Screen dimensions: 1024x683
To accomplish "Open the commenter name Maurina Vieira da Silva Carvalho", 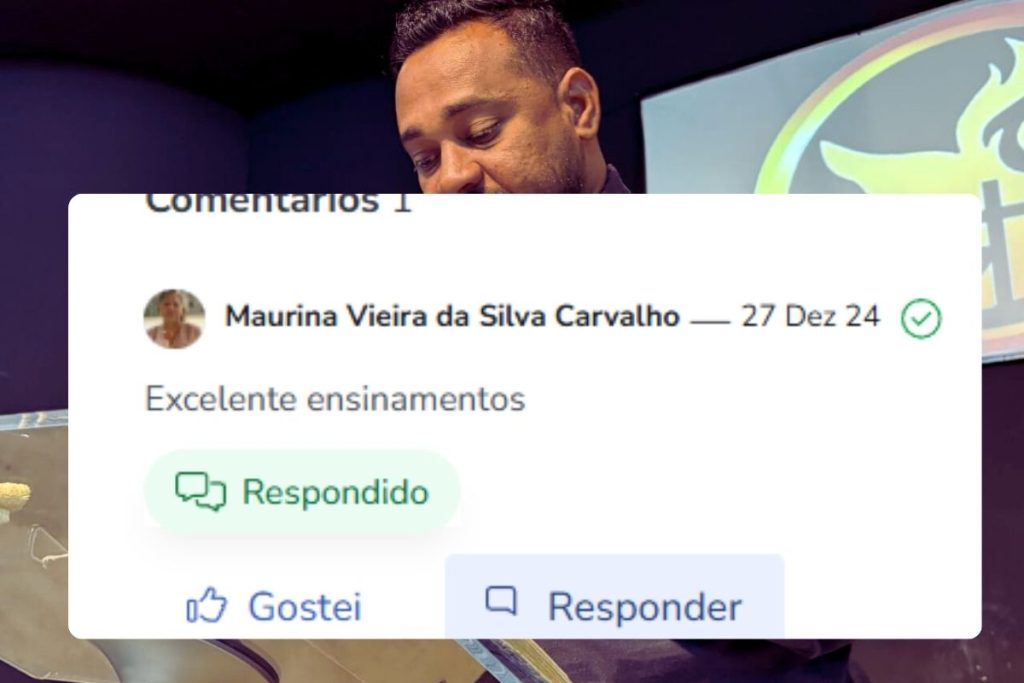I will (x=453, y=316).
